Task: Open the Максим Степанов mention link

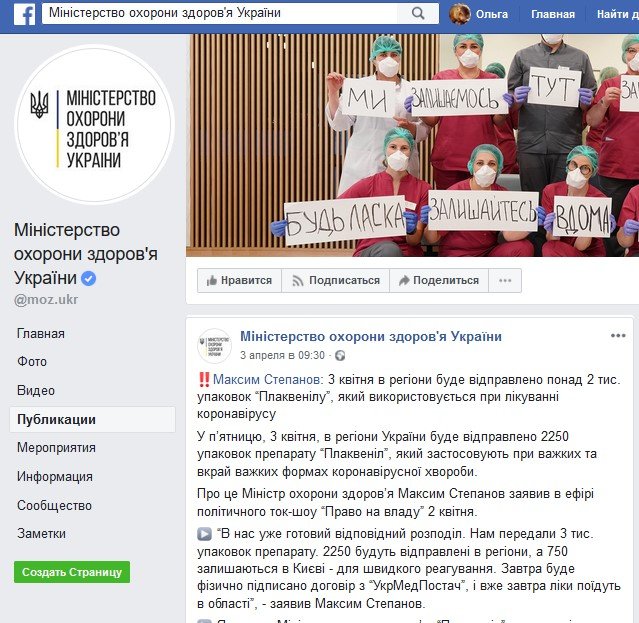Action: point(268,379)
